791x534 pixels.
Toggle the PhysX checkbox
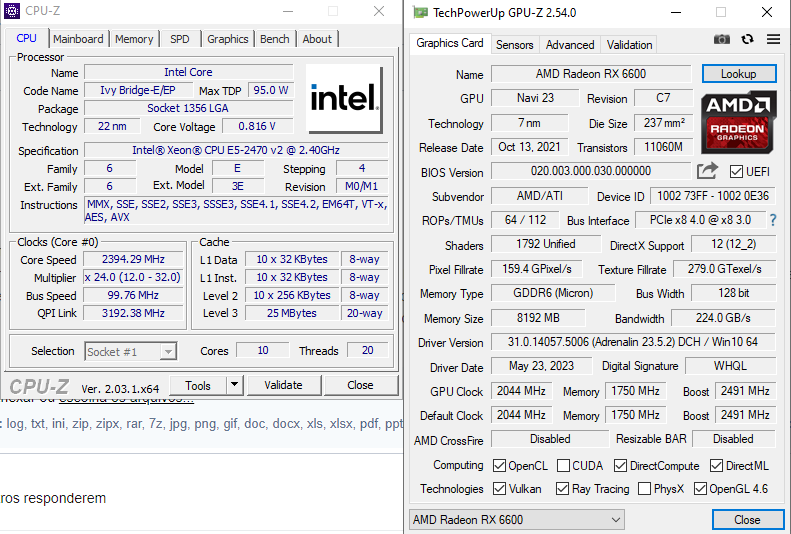(644, 489)
